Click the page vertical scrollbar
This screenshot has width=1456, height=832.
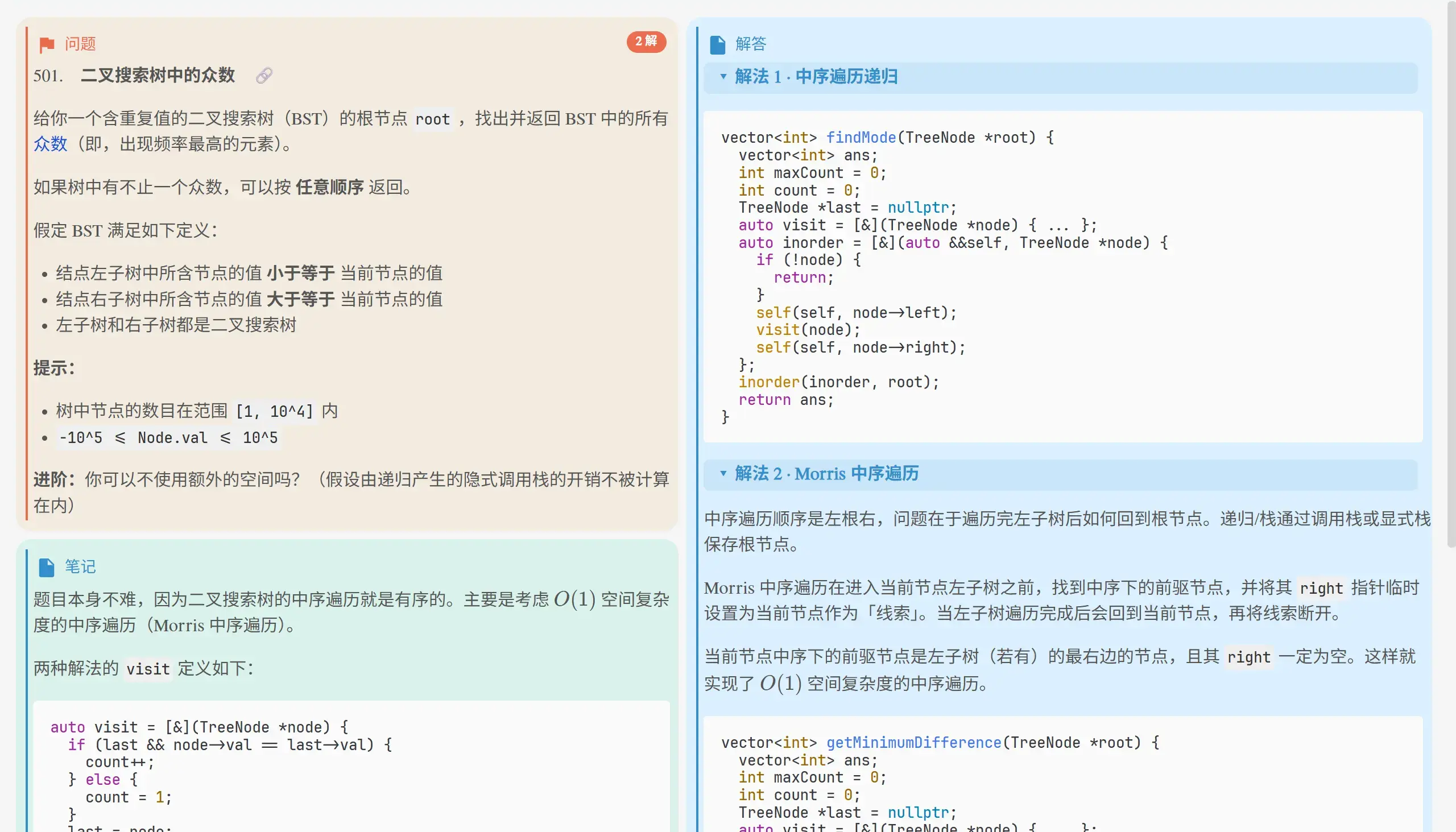click(1451, 274)
